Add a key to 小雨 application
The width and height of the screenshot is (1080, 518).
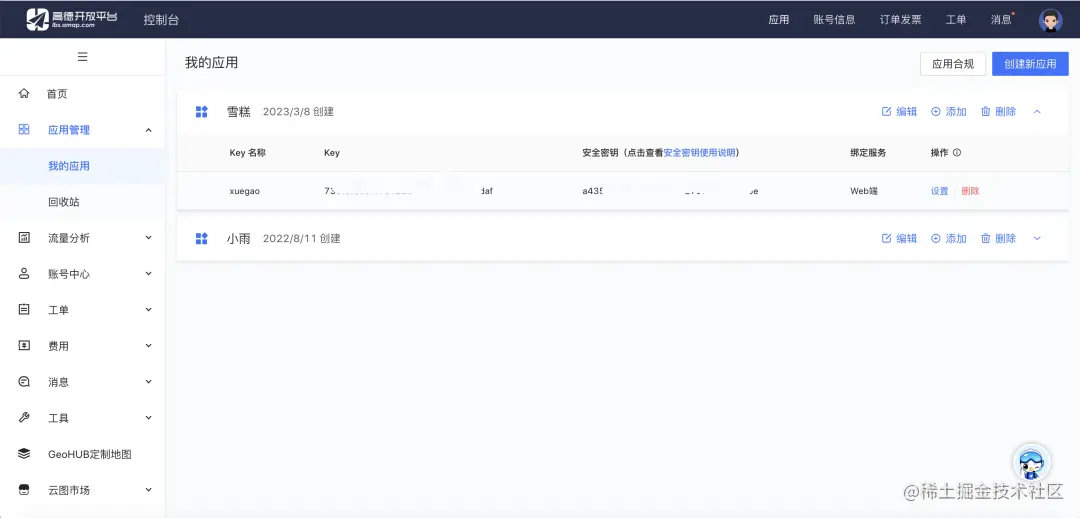(949, 238)
